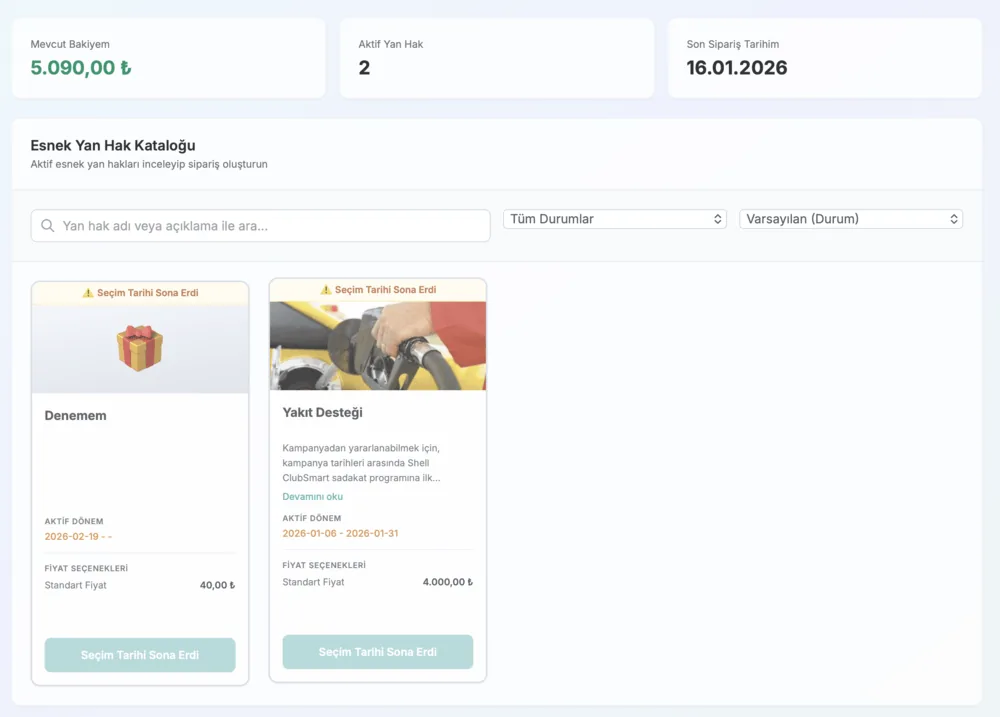Click the 40,00 ₺ standard price
Screen dimensions: 1000x717
217,585
